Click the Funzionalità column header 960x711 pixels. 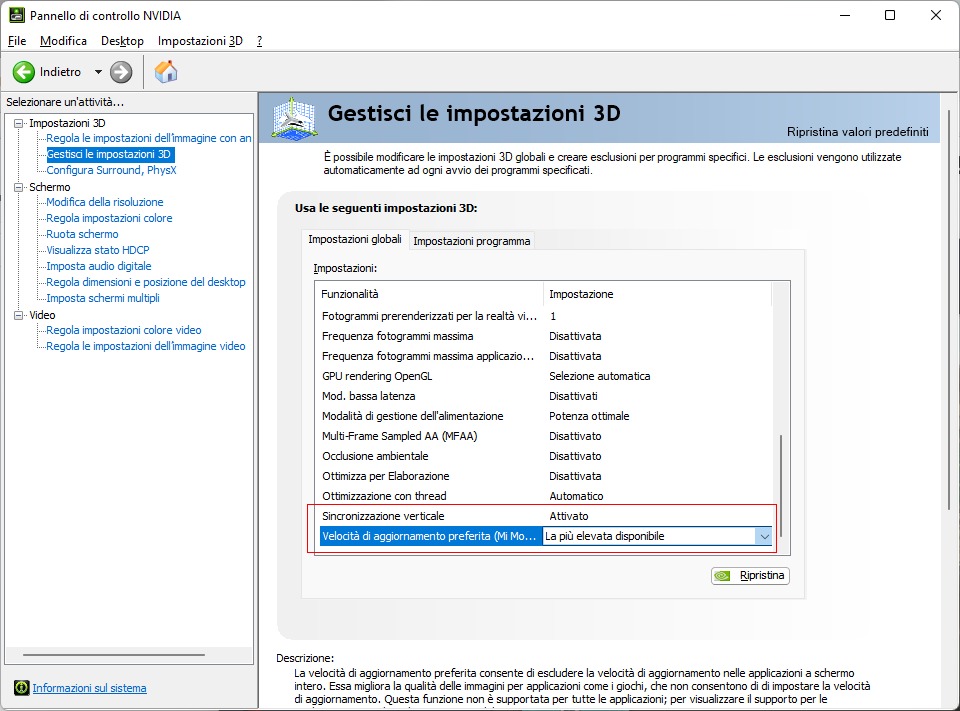[430, 294]
